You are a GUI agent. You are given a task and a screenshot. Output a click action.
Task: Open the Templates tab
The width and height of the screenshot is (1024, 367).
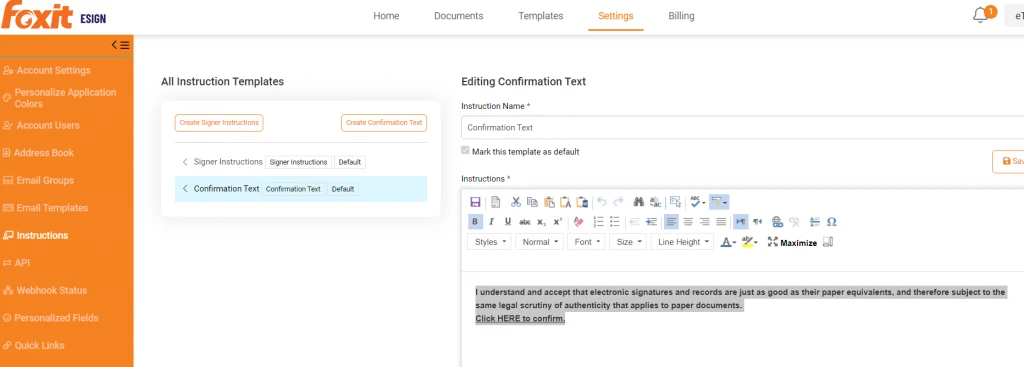pyautogui.click(x=541, y=16)
